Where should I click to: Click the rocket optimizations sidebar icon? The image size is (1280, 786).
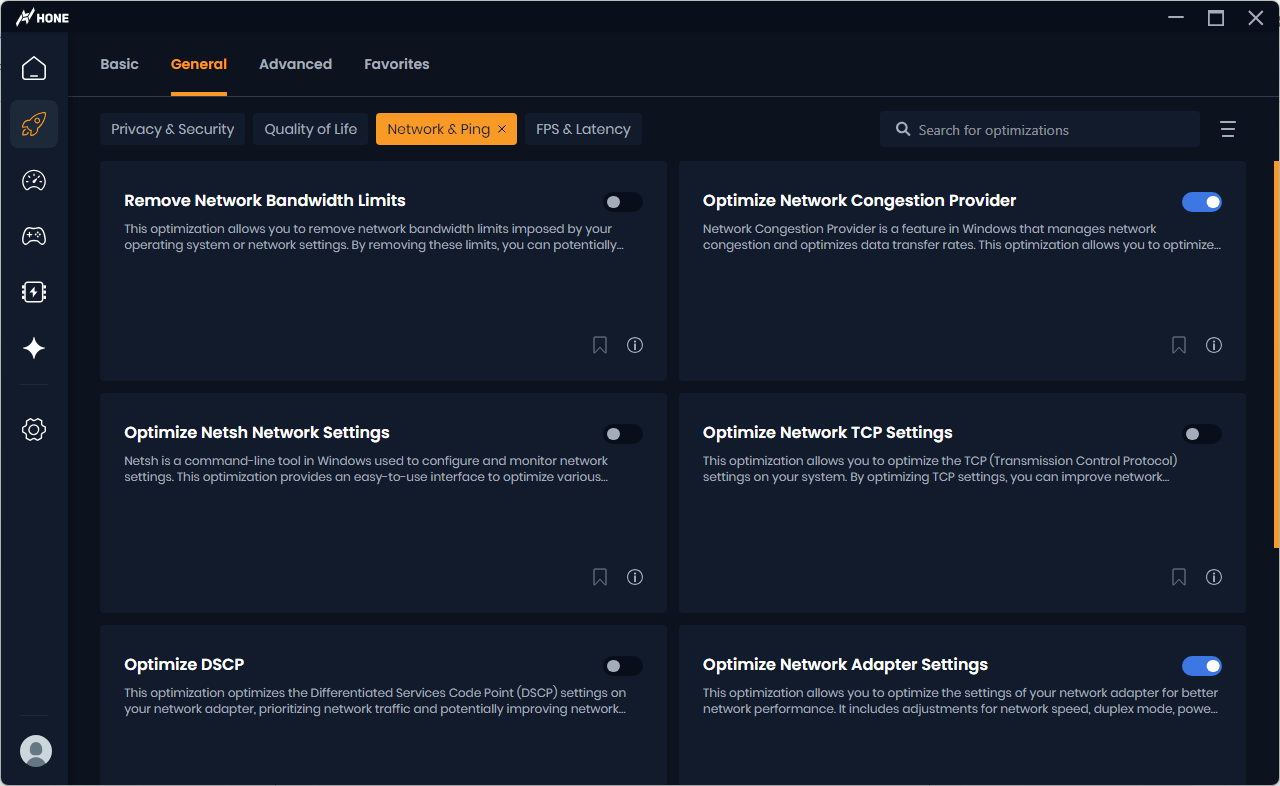(34, 125)
